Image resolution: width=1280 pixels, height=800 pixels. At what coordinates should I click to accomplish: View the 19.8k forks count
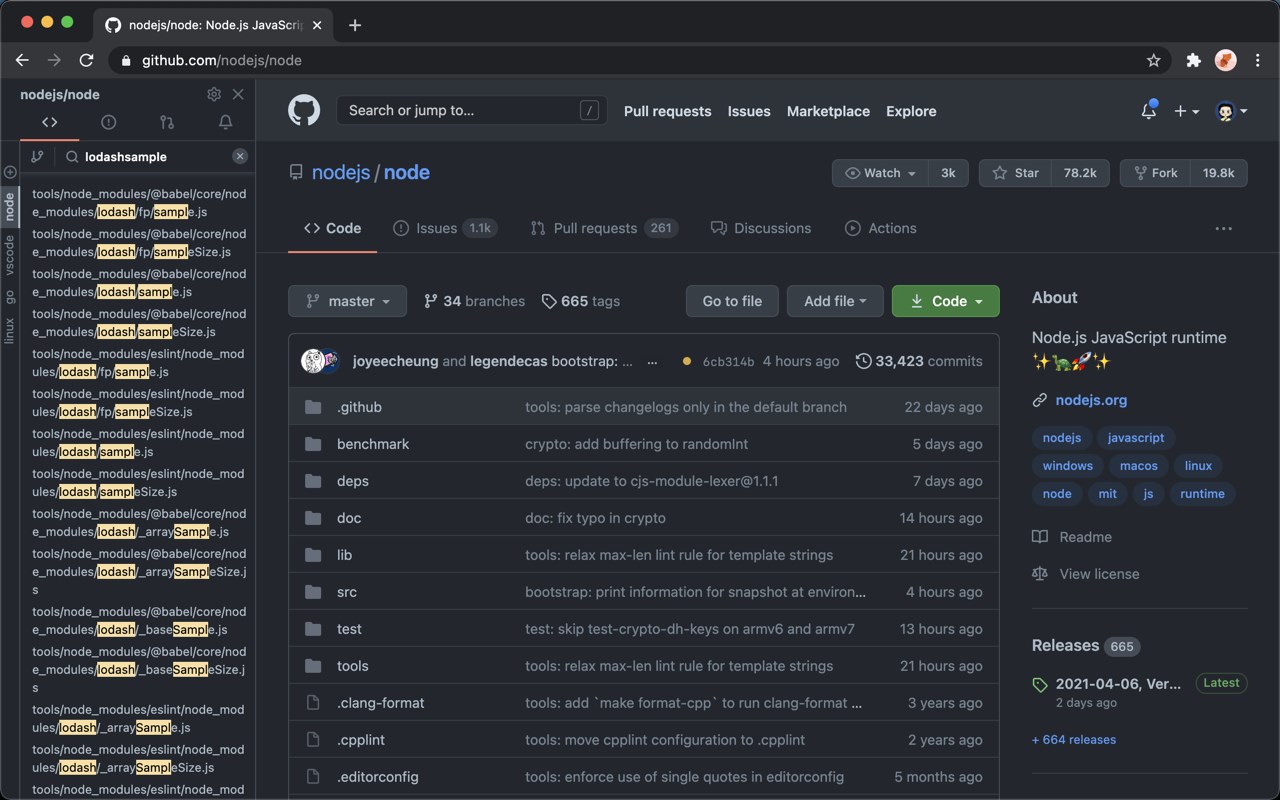point(1219,173)
